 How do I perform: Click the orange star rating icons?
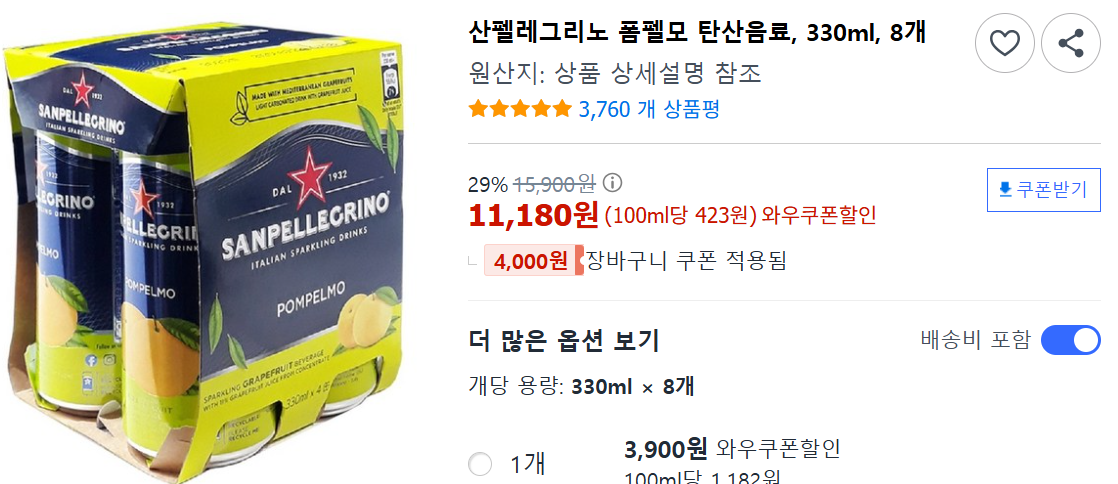520,109
